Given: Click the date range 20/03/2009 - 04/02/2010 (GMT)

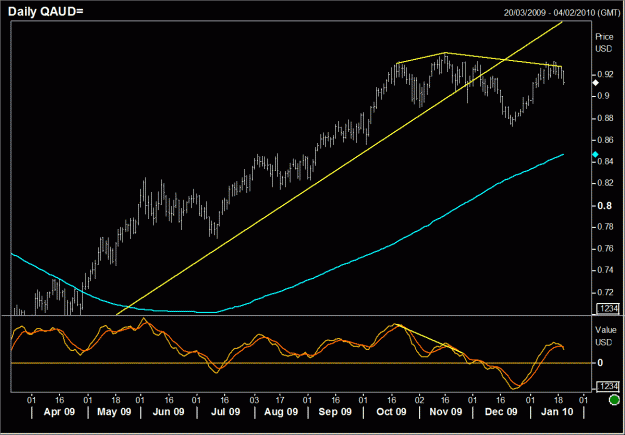Looking at the screenshot, I should 562,13.
